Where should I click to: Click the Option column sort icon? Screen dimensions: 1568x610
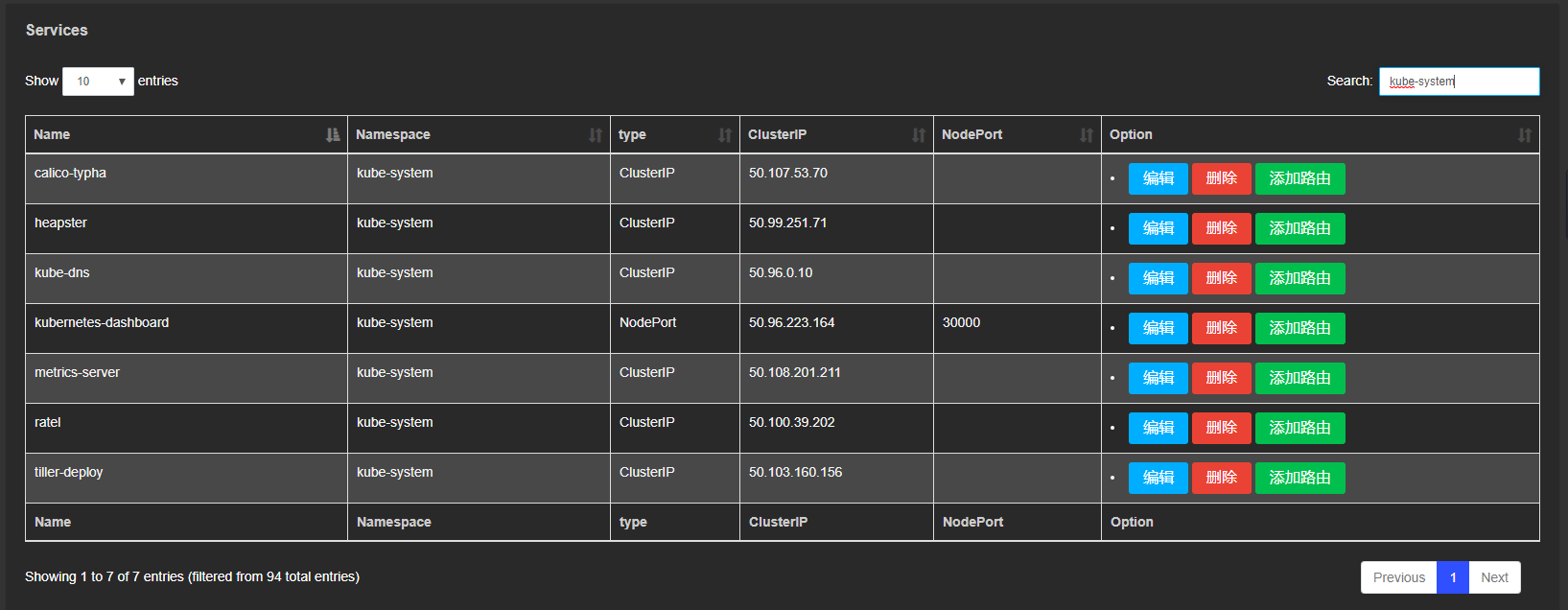pos(1524,135)
